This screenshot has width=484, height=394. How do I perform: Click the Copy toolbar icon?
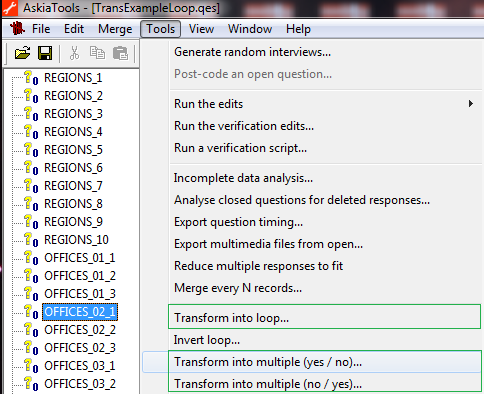(x=97, y=53)
